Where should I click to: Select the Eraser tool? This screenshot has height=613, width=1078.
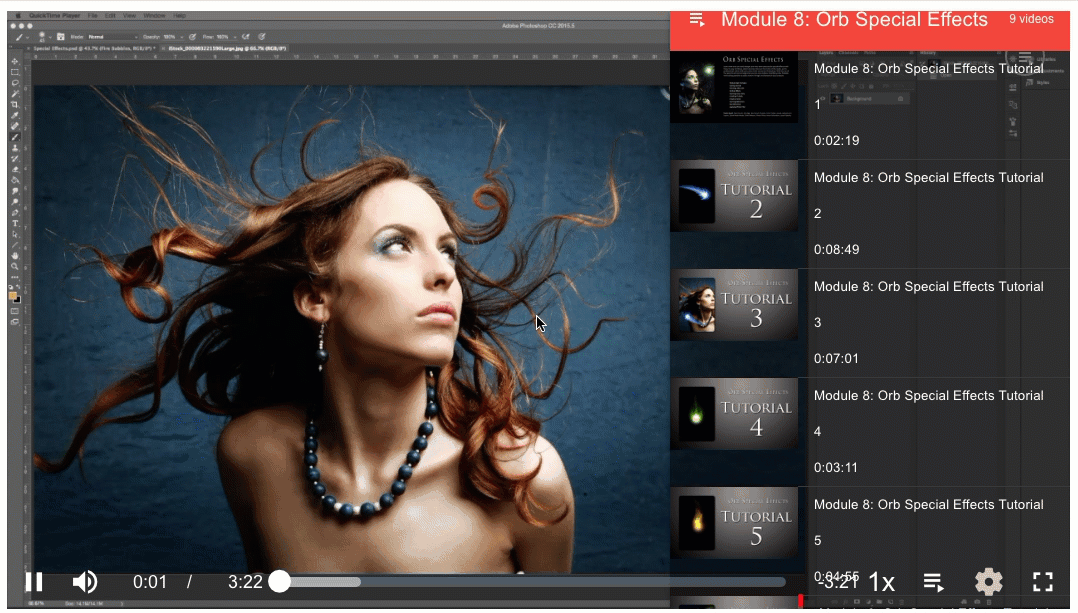(14, 169)
